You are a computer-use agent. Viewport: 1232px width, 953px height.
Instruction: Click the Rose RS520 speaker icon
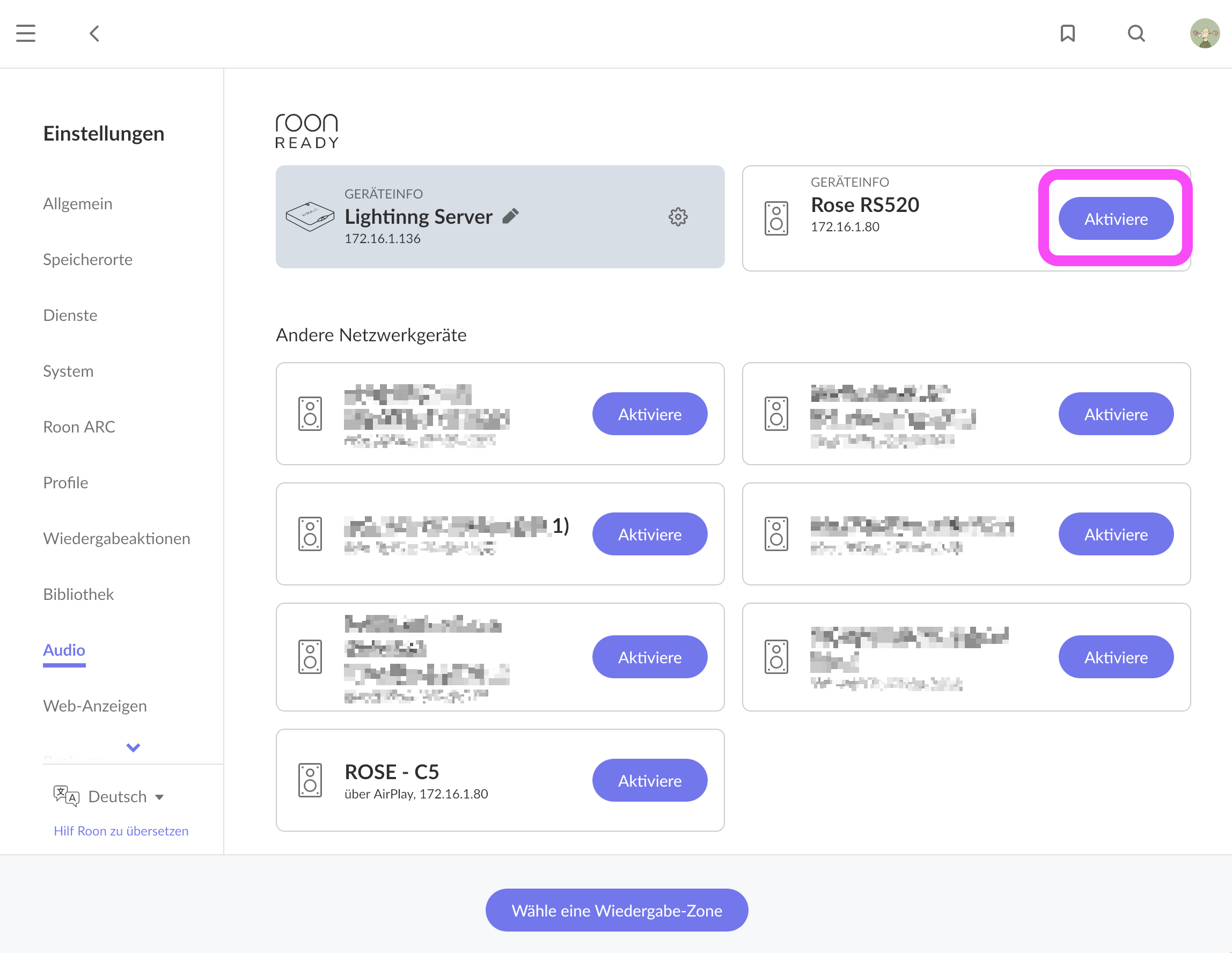[x=776, y=218]
